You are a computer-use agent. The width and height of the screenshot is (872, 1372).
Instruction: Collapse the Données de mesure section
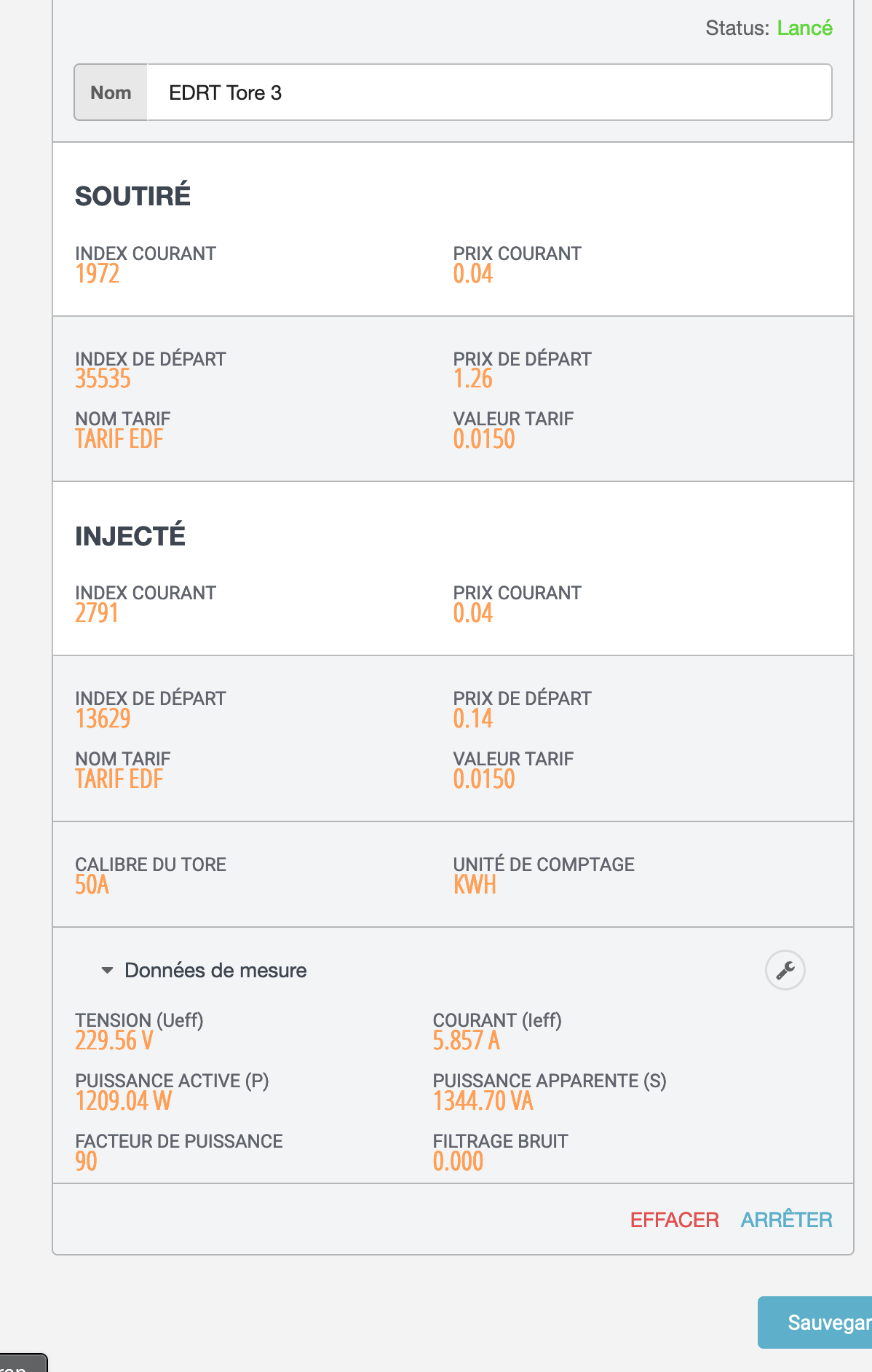pos(108,970)
